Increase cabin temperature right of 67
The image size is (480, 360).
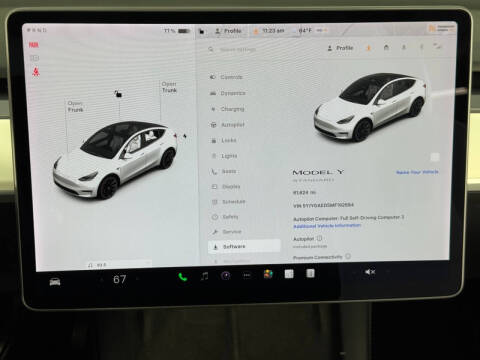coord(137,279)
